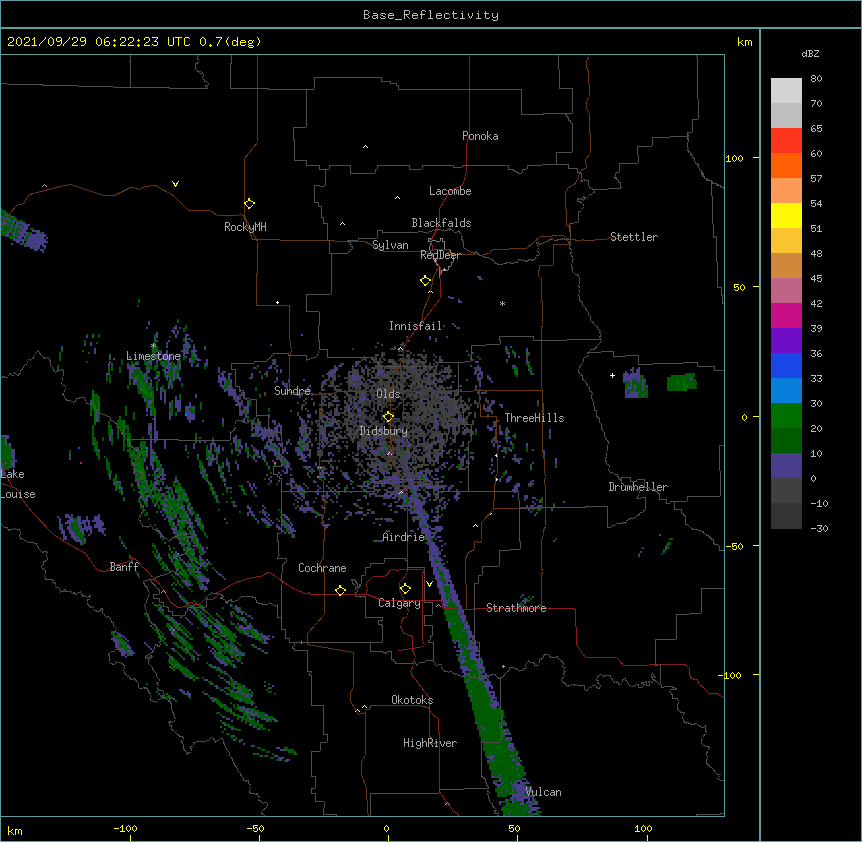Viewport: 862px width, 842px height.
Task: Click the white asterisk marker east of Innisfail
Action: [502, 303]
